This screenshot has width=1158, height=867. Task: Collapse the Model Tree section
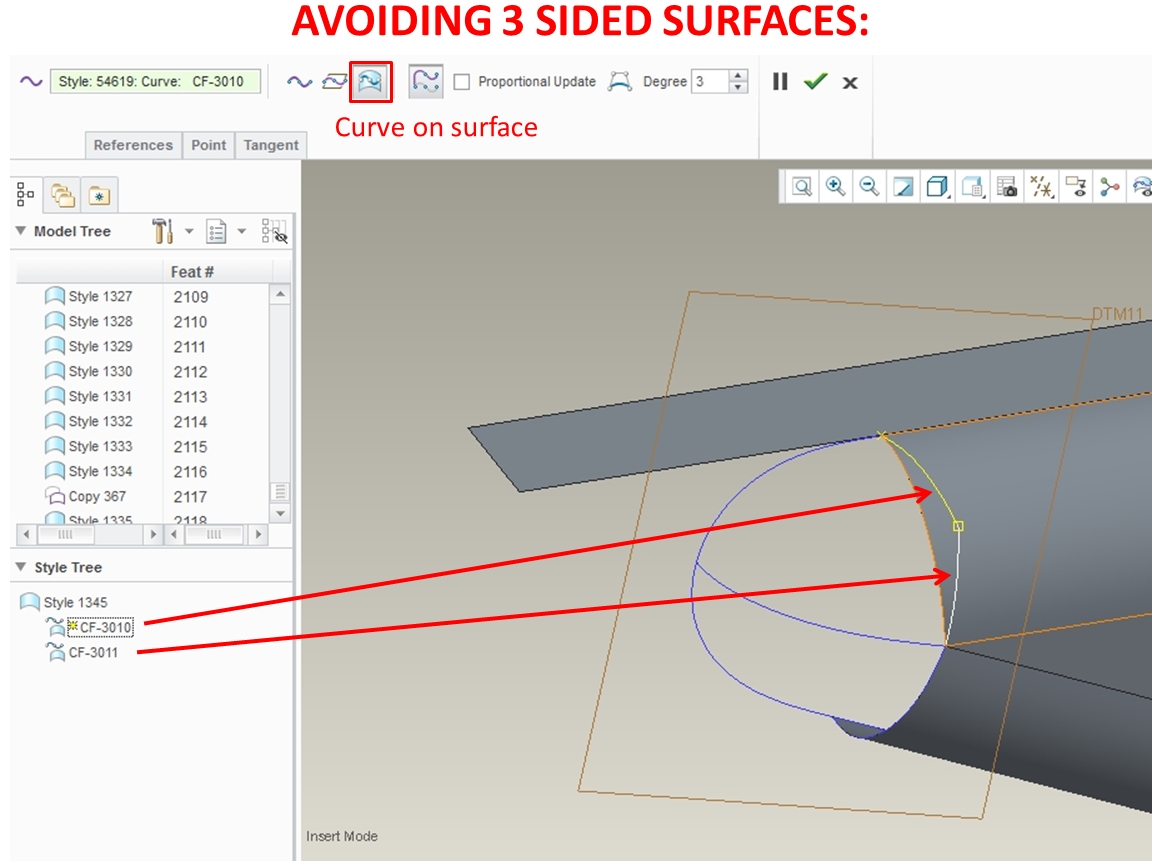[21, 230]
